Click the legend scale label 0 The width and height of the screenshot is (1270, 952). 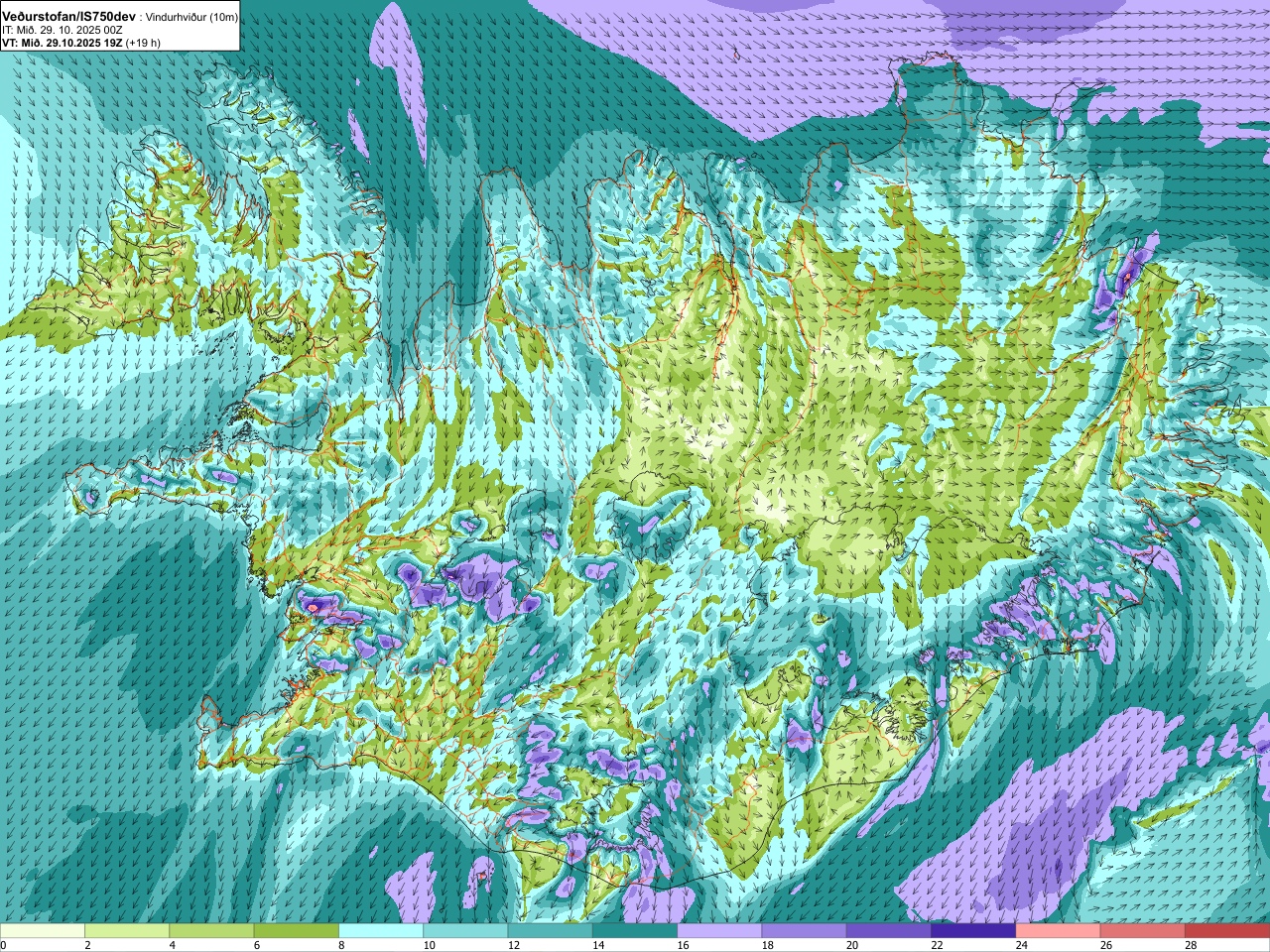click(4, 945)
